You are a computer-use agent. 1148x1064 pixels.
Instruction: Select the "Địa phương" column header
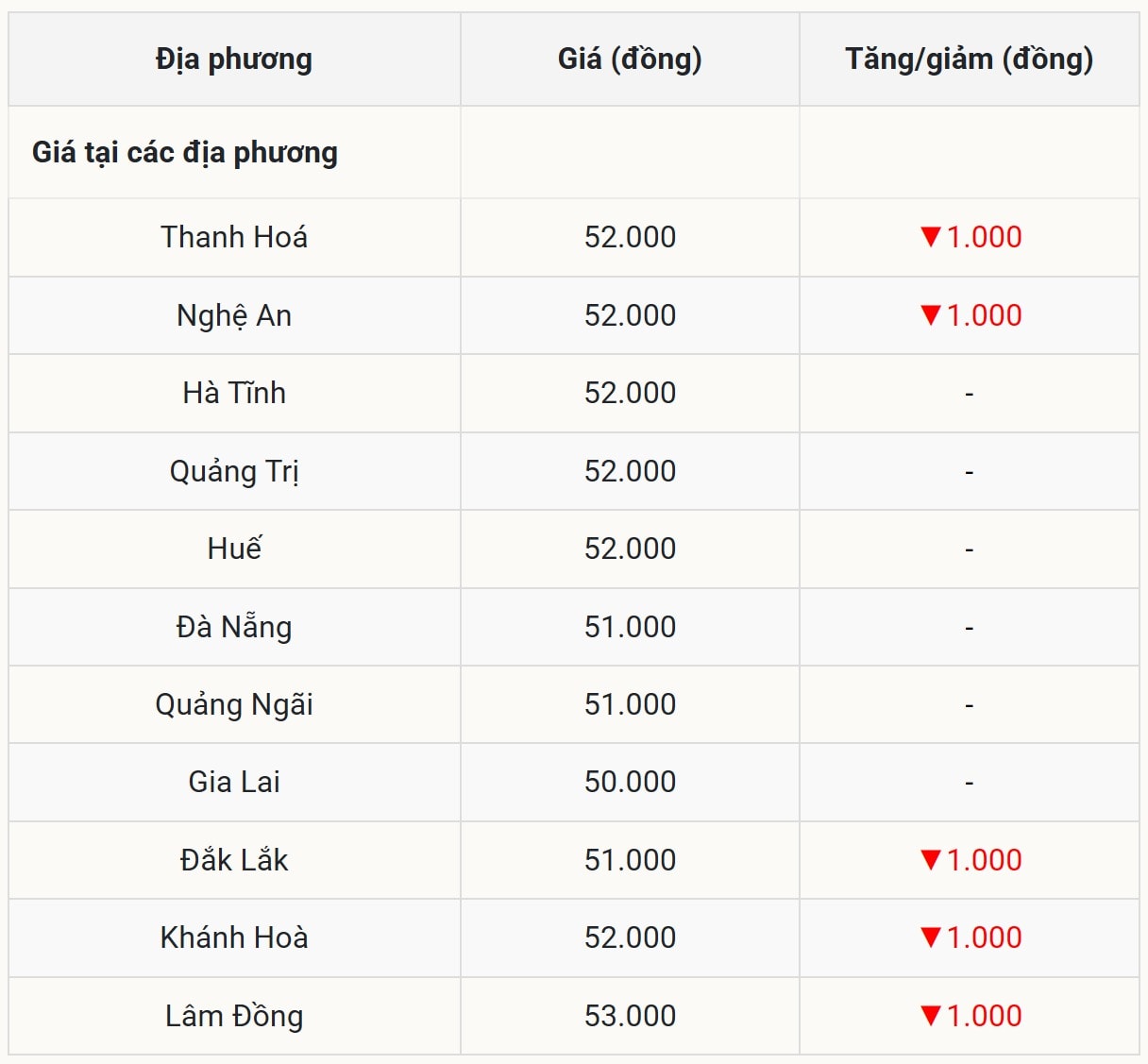(x=234, y=59)
